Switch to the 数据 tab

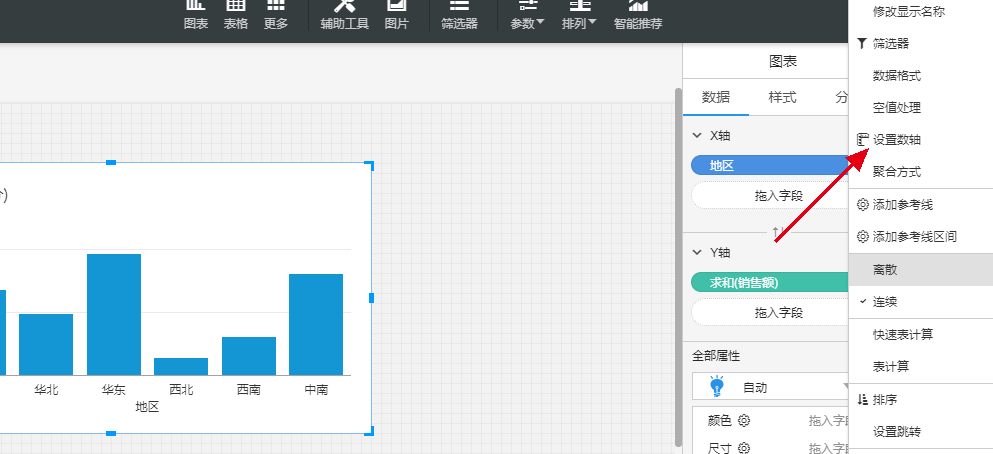tap(716, 98)
